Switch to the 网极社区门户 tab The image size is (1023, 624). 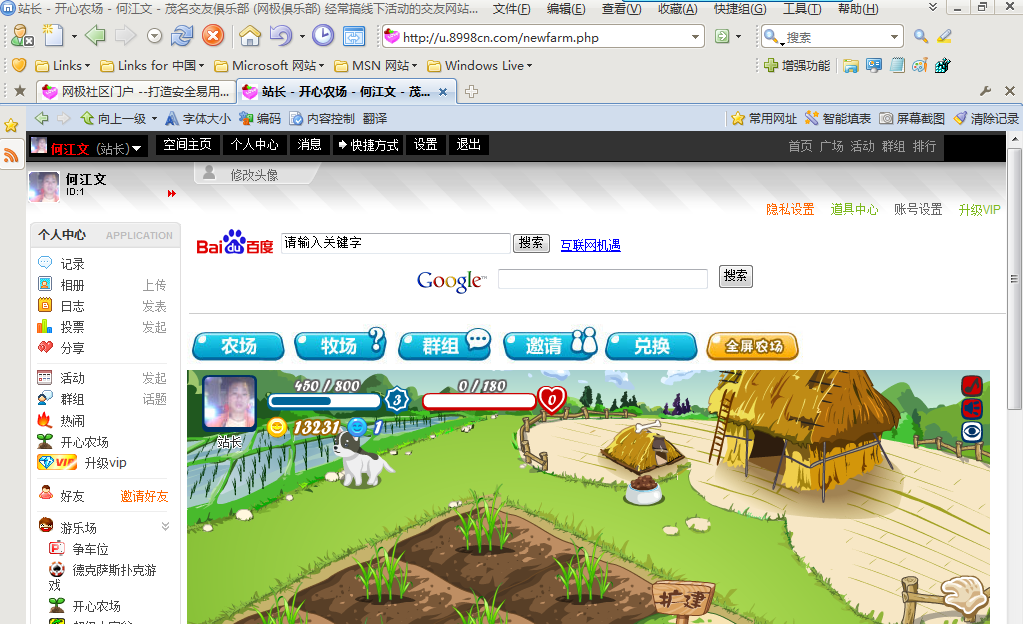click(136, 92)
